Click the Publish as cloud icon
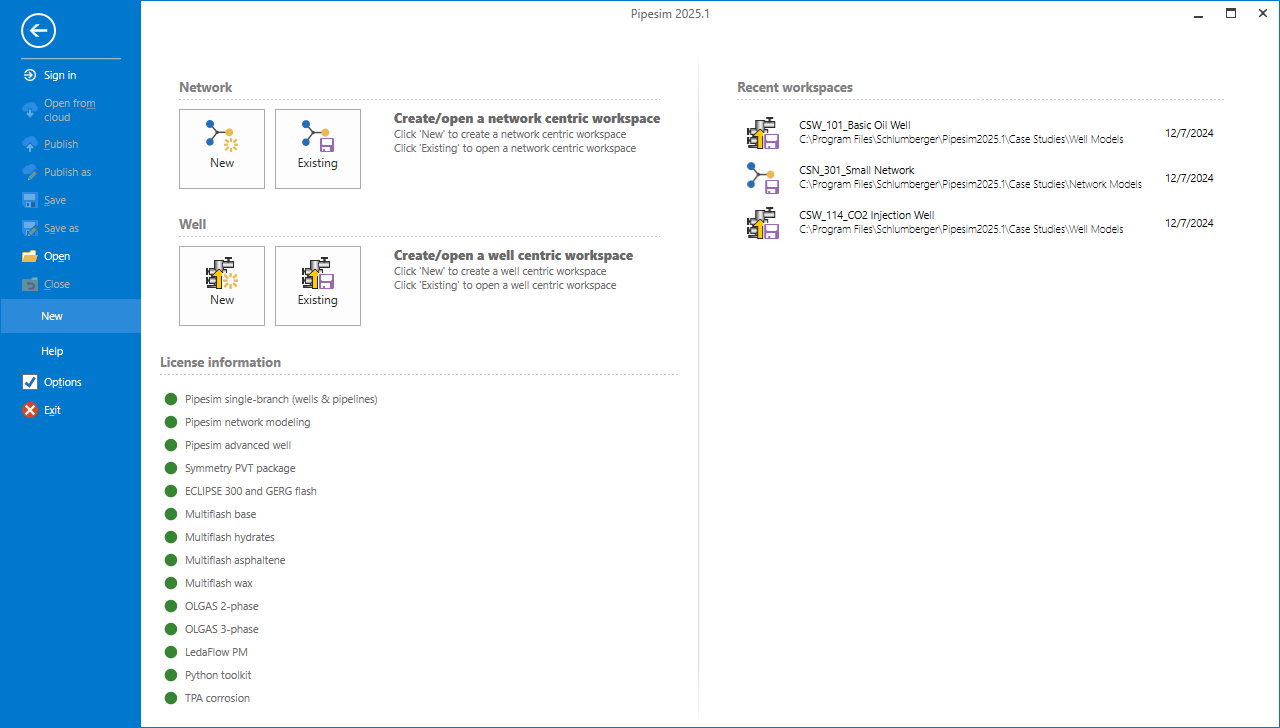This screenshot has width=1280, height=728. tap(30, 172)
